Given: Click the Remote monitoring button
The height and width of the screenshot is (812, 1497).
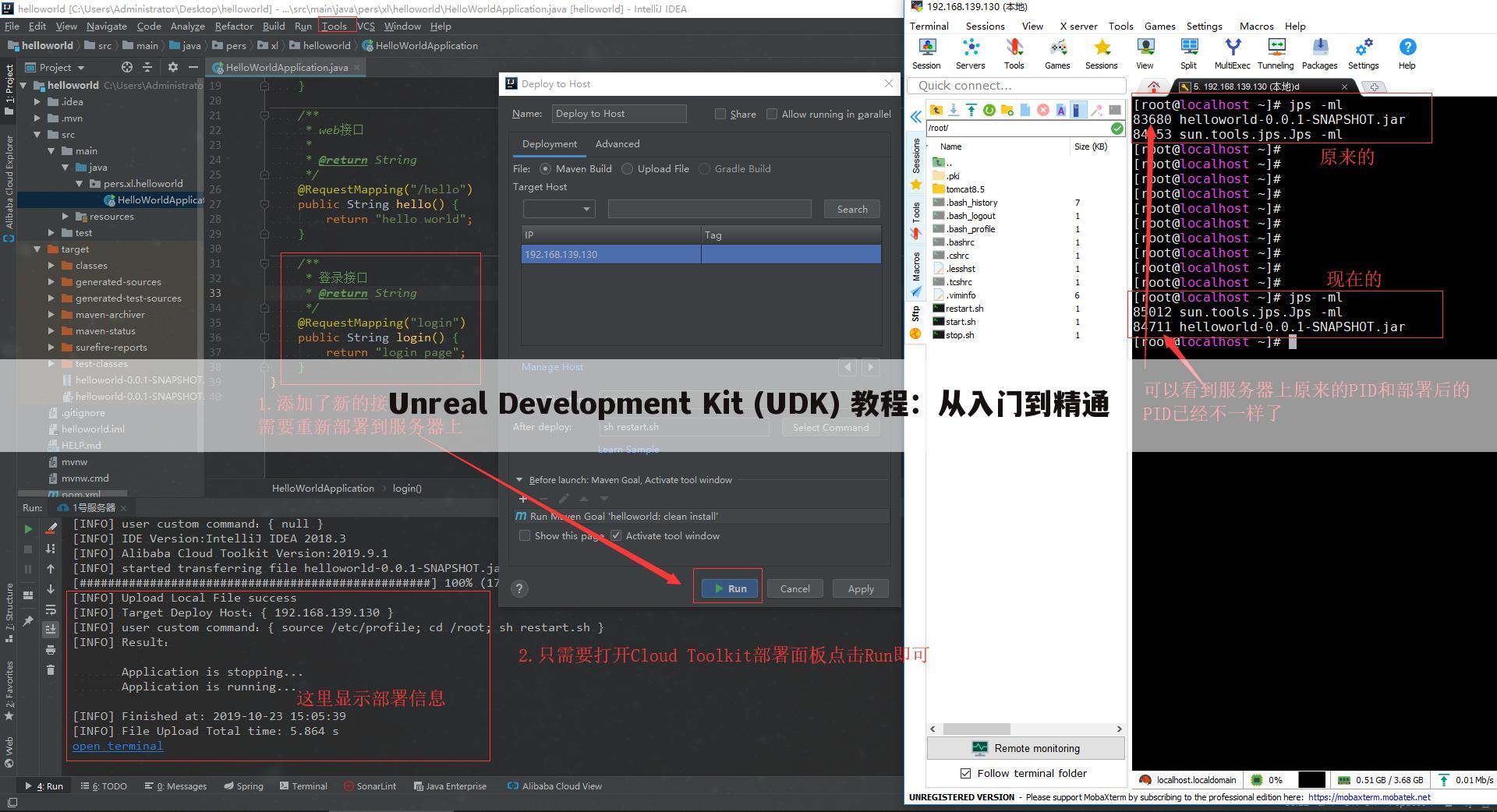Looking at the screenshot, I should (1026, 748).
